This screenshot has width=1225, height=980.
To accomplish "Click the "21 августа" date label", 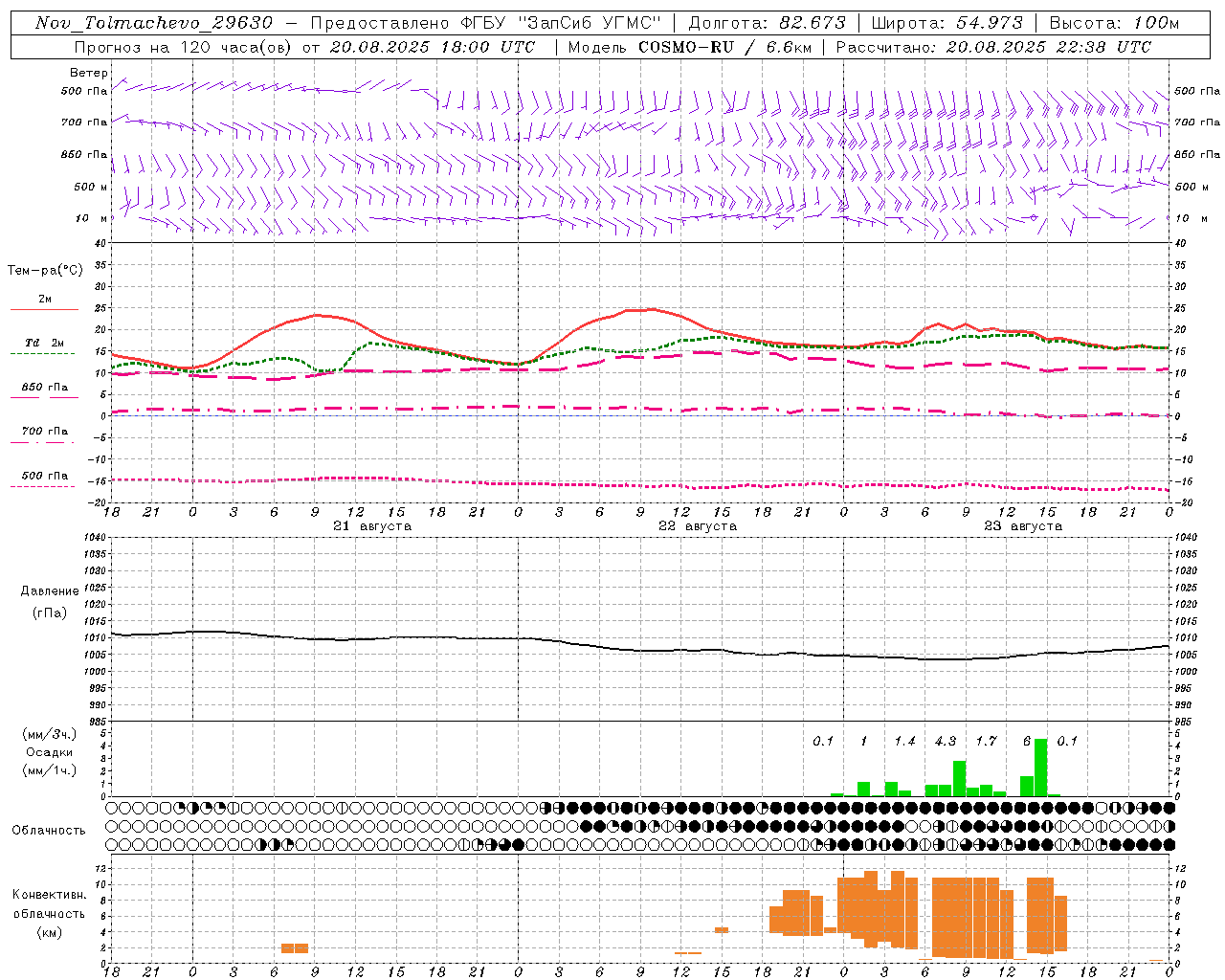I will [371, 526].
